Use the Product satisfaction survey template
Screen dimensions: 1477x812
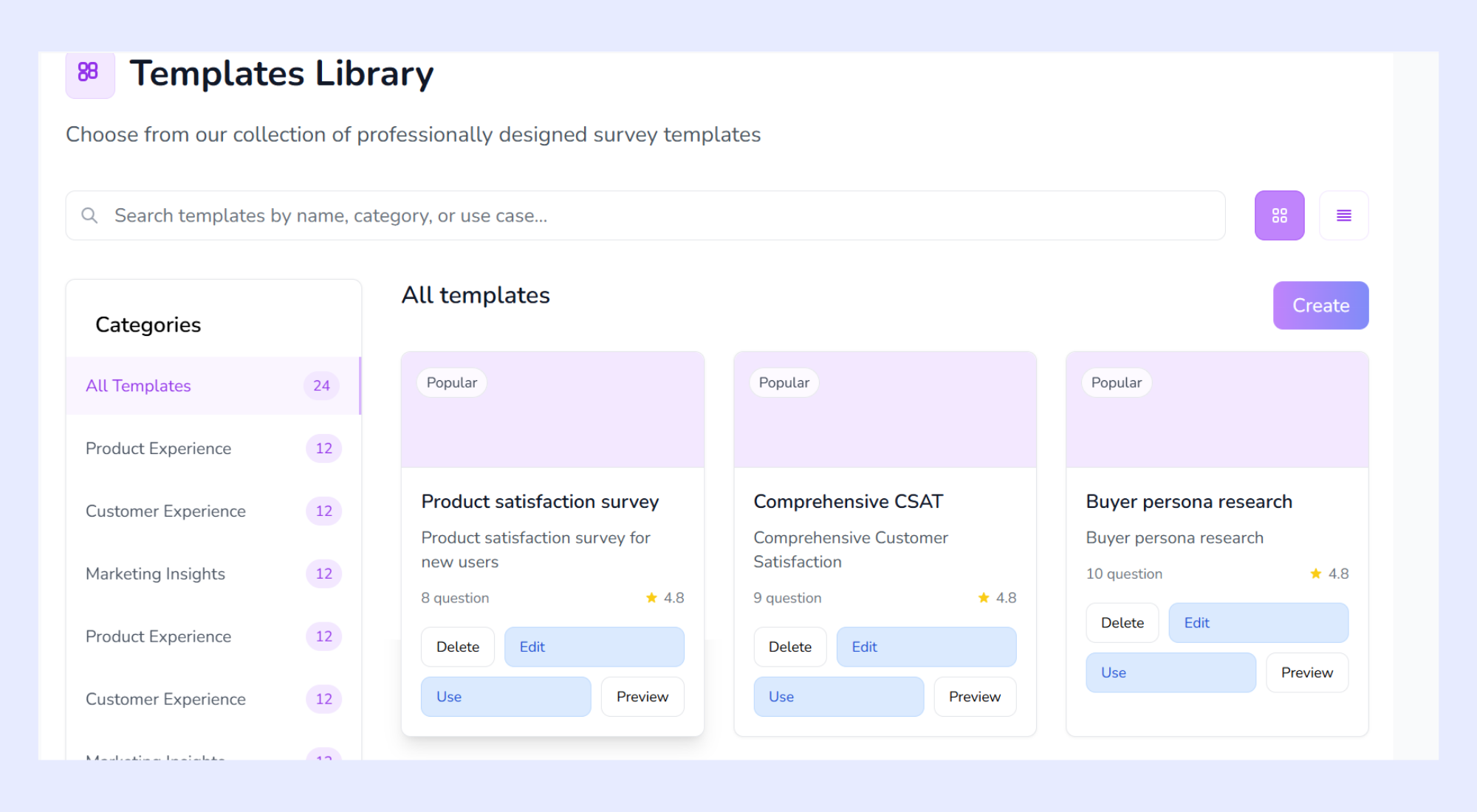[x=505, y=696]
